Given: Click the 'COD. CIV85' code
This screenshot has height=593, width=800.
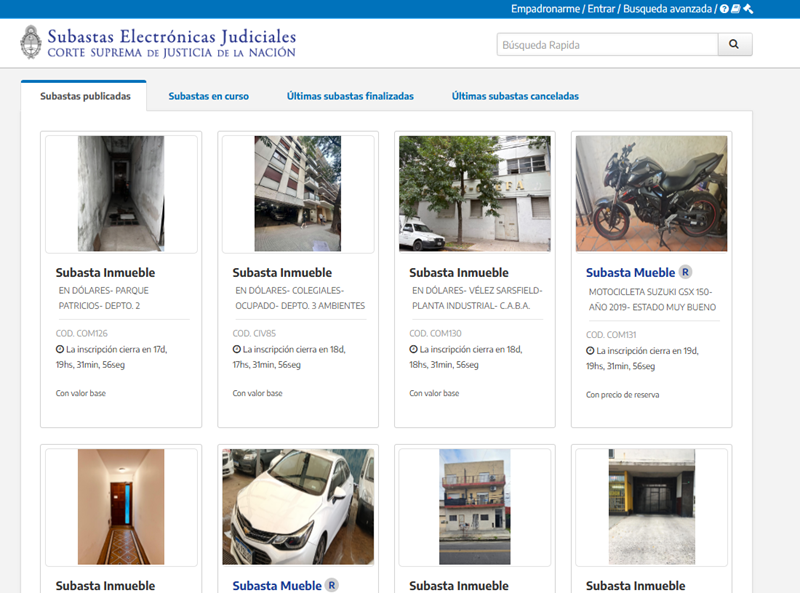Looking at the screenshot, I should pos(254,333).
